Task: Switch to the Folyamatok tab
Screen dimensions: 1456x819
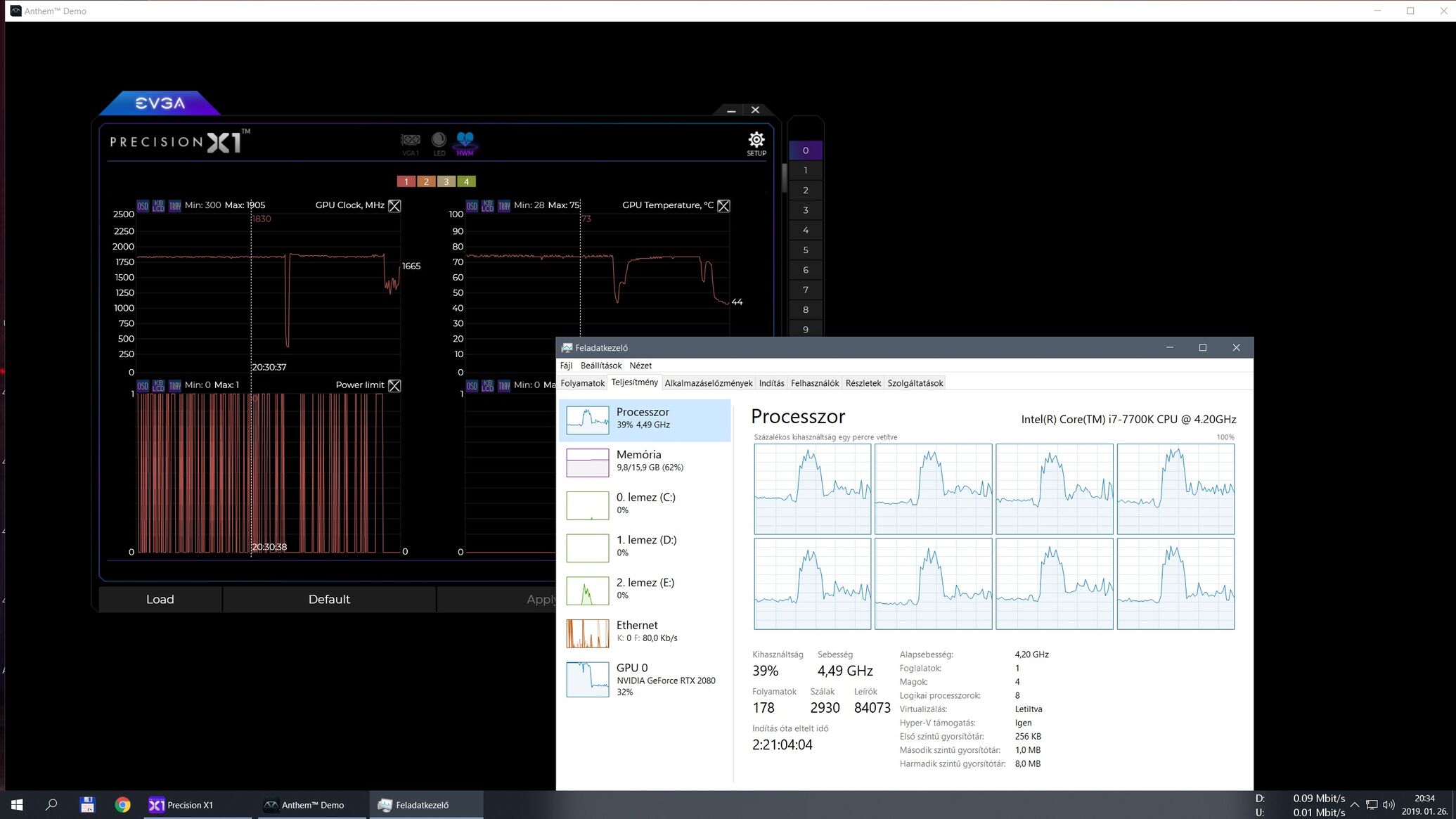Action: [x=583, y=383]
